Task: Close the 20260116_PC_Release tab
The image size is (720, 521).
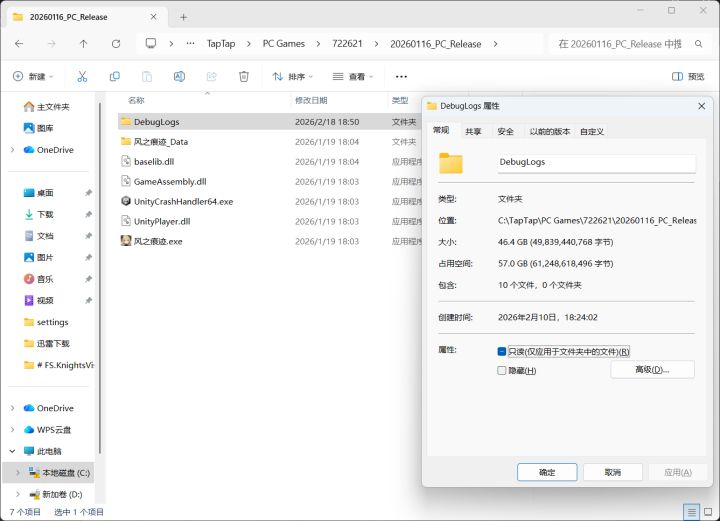Action: (x=153, y=17)
